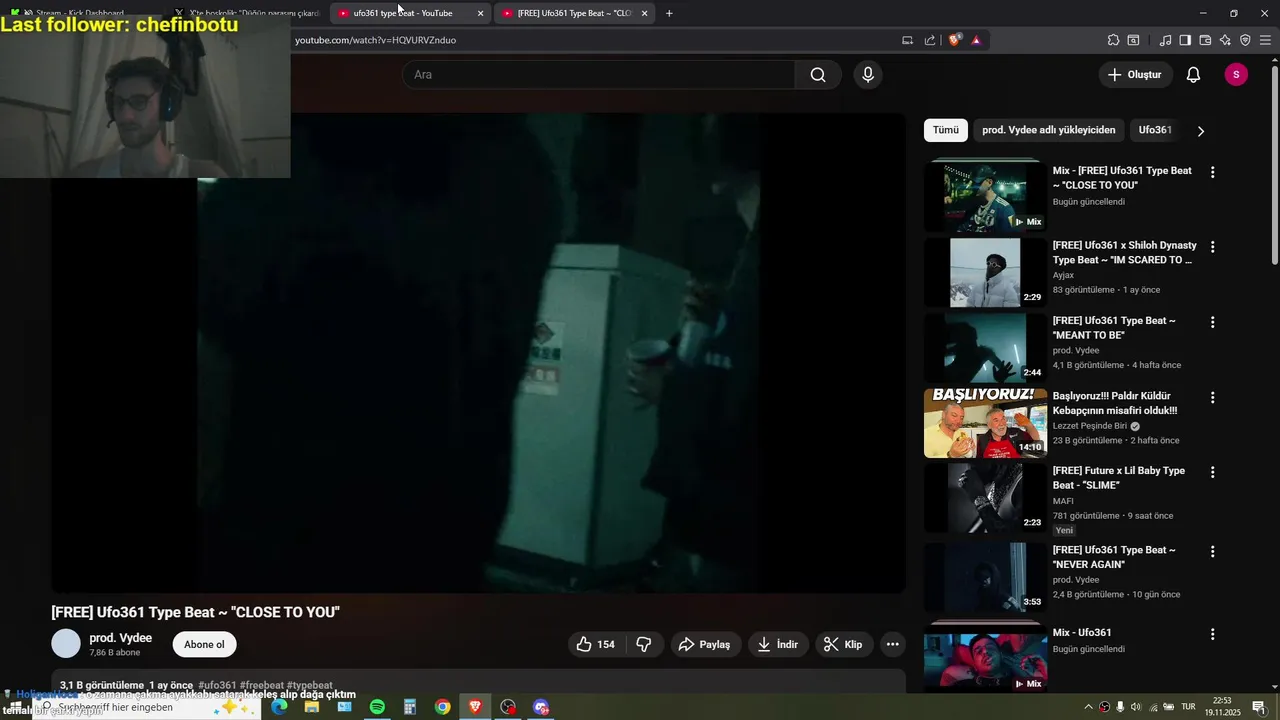Open options for Future x Lil Baby SLIME

pyautogui.click(x=1213, y=472)
